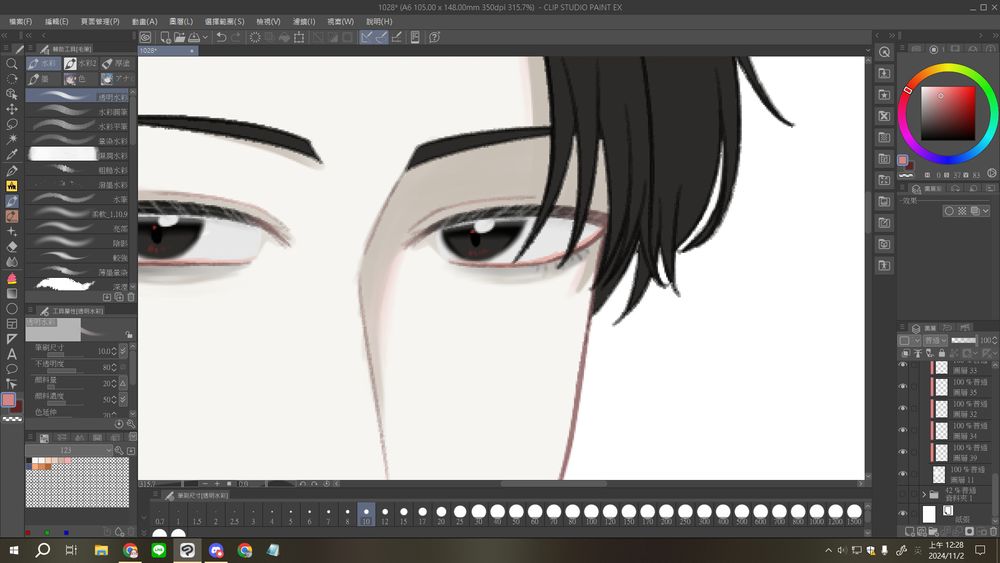Select the Auto select magic wand tool
Screen dimensions: 1000x563
pos(11,140)
